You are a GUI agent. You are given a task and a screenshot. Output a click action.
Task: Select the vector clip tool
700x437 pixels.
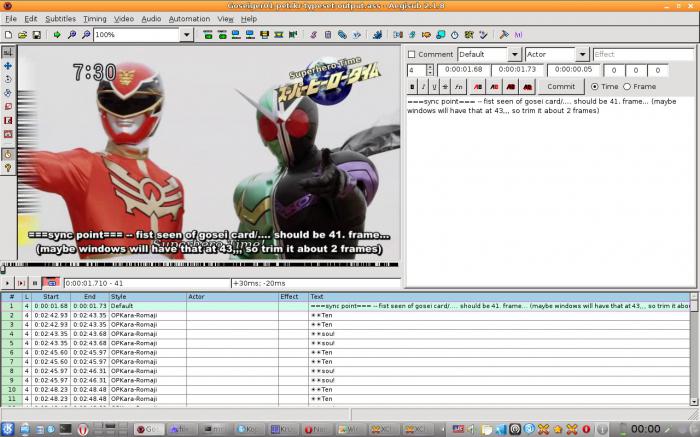(x=8, y=134)
